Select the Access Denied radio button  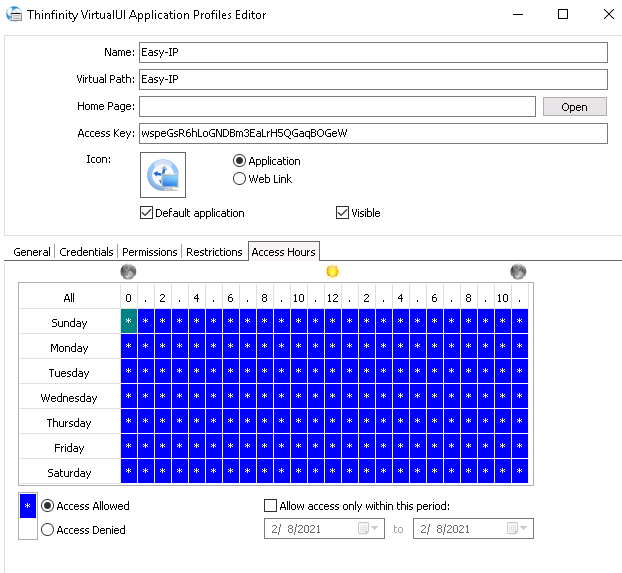[48, 529]
